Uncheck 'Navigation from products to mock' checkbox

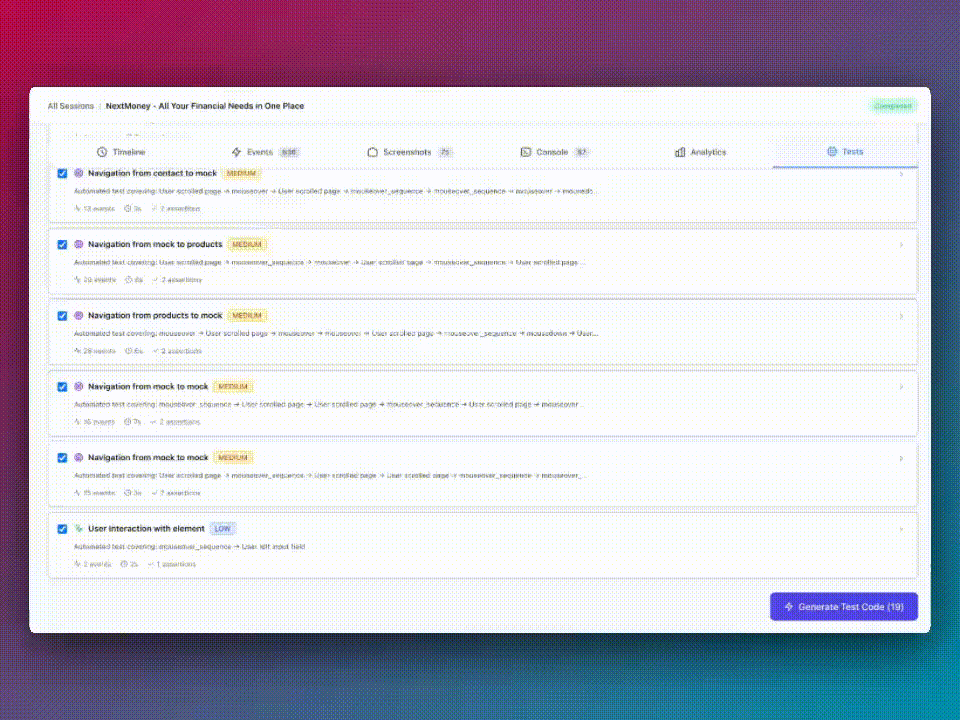point(62,315)
